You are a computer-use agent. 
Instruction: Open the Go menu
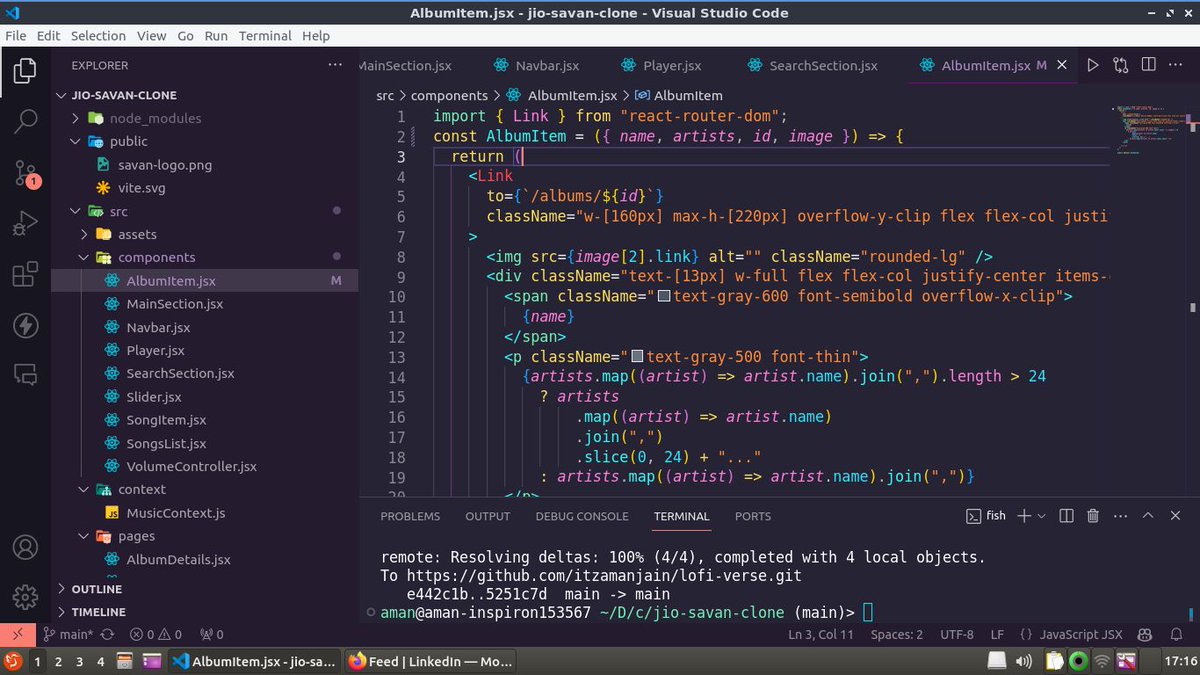click(x=185, y=35)
